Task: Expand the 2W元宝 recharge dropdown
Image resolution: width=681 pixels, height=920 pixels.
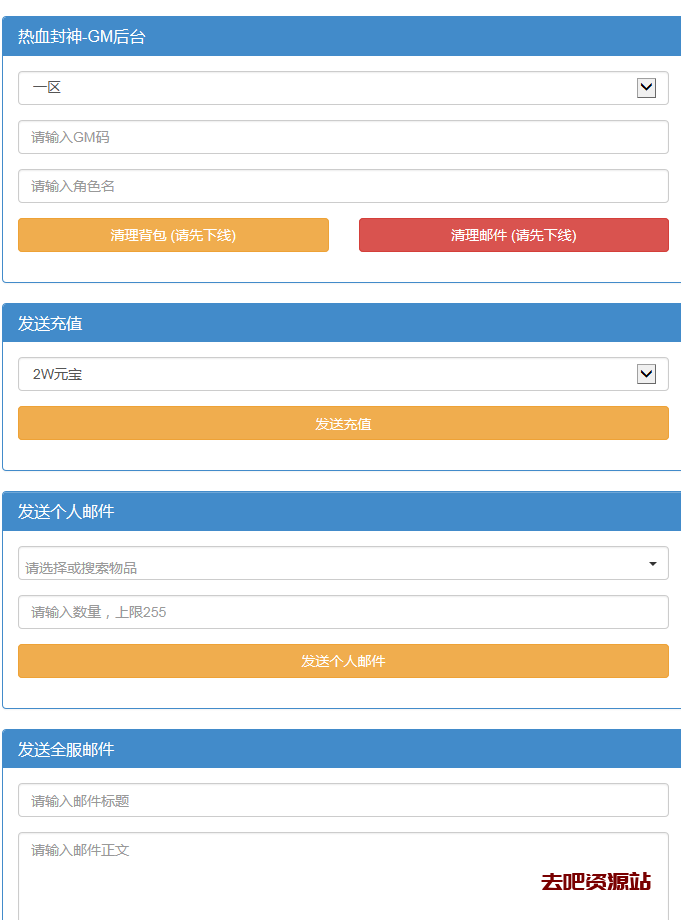Action: pos(343,374)
